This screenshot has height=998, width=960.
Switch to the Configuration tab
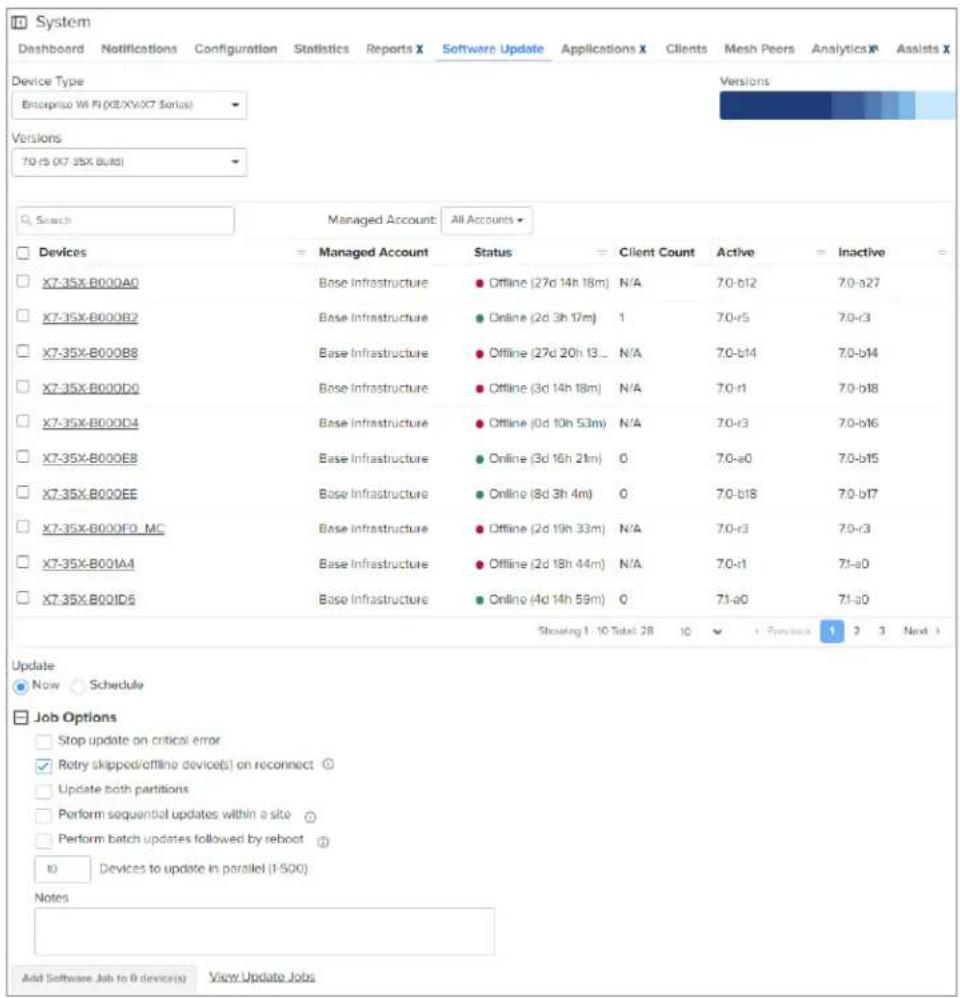click(236, 49)
